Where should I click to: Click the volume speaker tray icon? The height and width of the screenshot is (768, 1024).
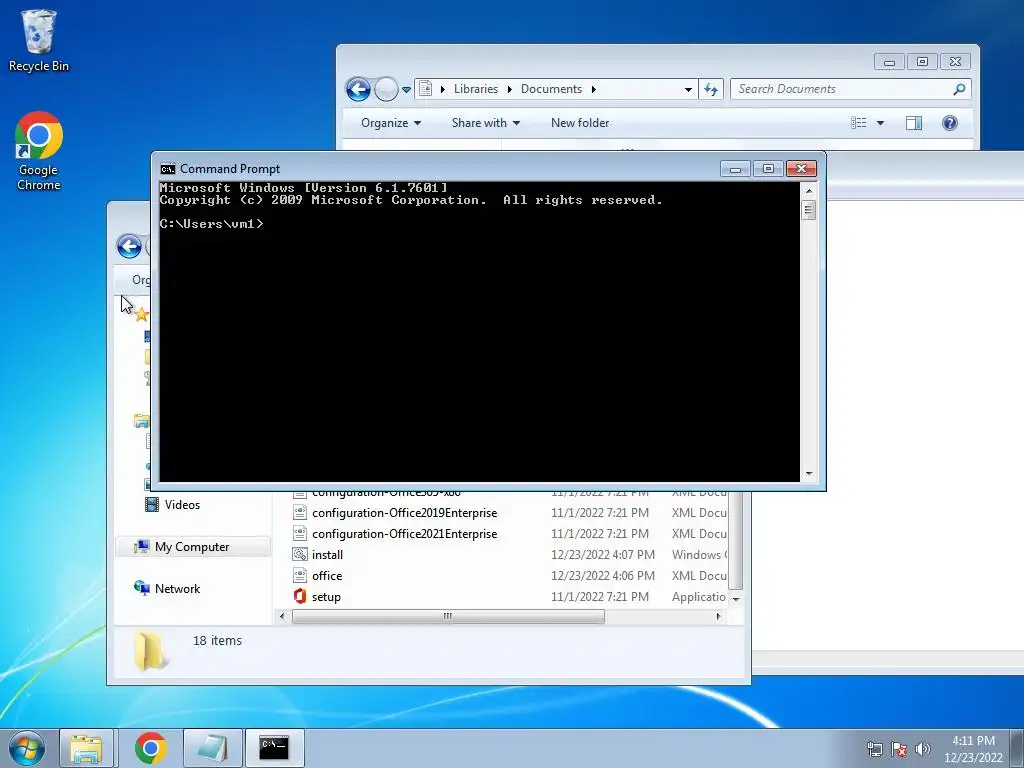pos(922,749)
